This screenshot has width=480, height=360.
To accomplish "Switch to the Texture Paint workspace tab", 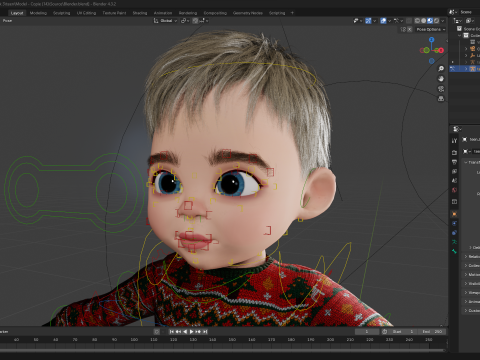I will [x=114, y=13].
